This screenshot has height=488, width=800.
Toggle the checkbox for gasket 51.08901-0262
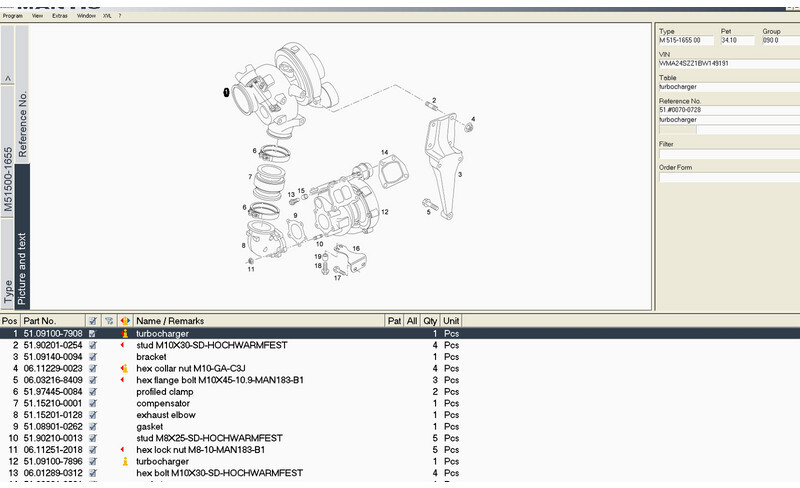(93, 427)
